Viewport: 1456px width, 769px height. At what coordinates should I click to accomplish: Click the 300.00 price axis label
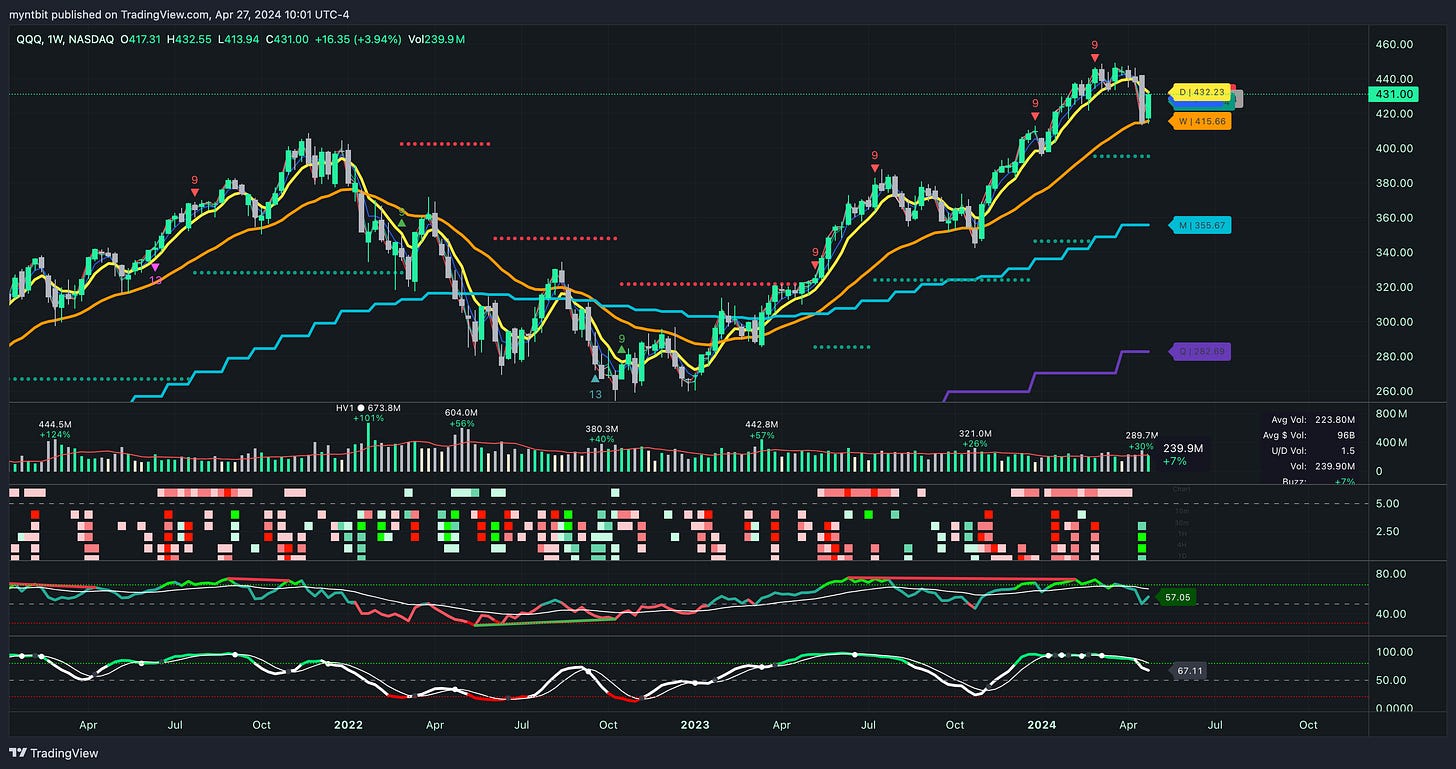pos(1393,322)
